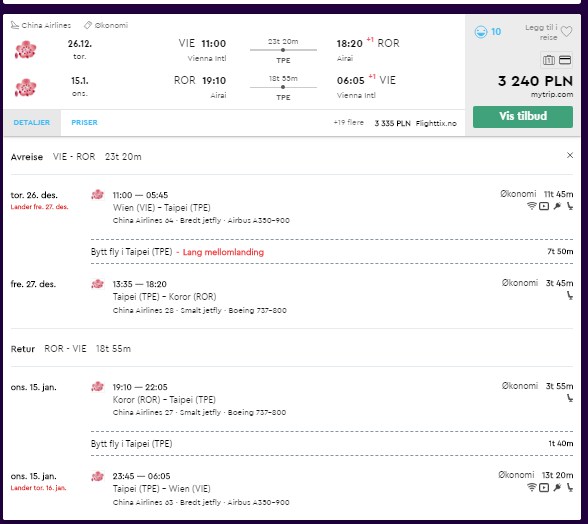Click the carry-on baggage icon
The height and width of the screenshot is (524, 588).
(x=549, y=60)
